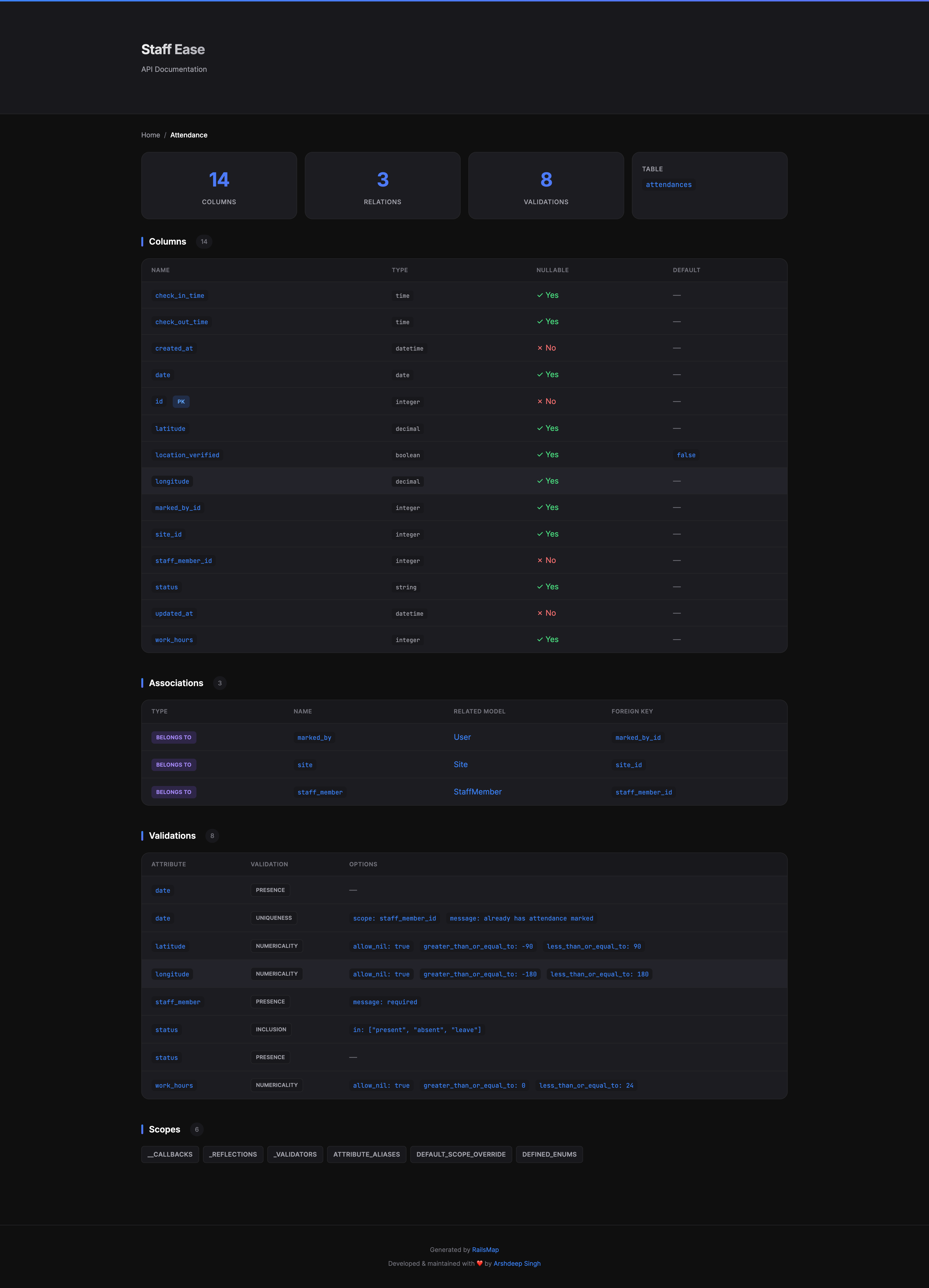Click the message: required option
Screen dimensions: 929x1288
pyautogui.click(x=385, y=1002)
